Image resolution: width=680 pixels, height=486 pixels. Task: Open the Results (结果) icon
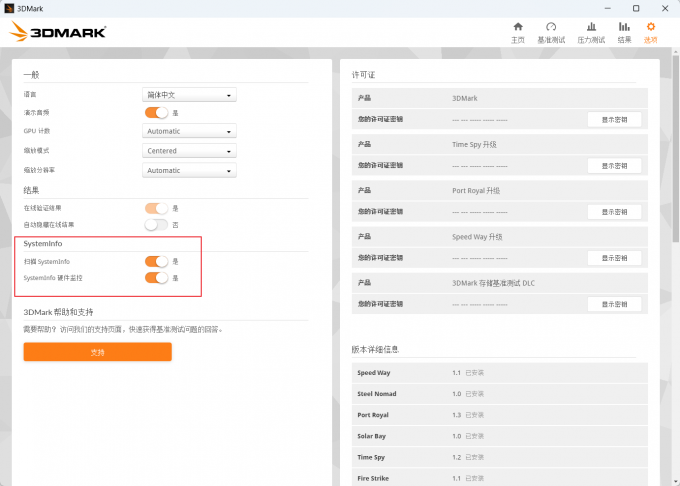pyautogui.click(x=624, y=31)
